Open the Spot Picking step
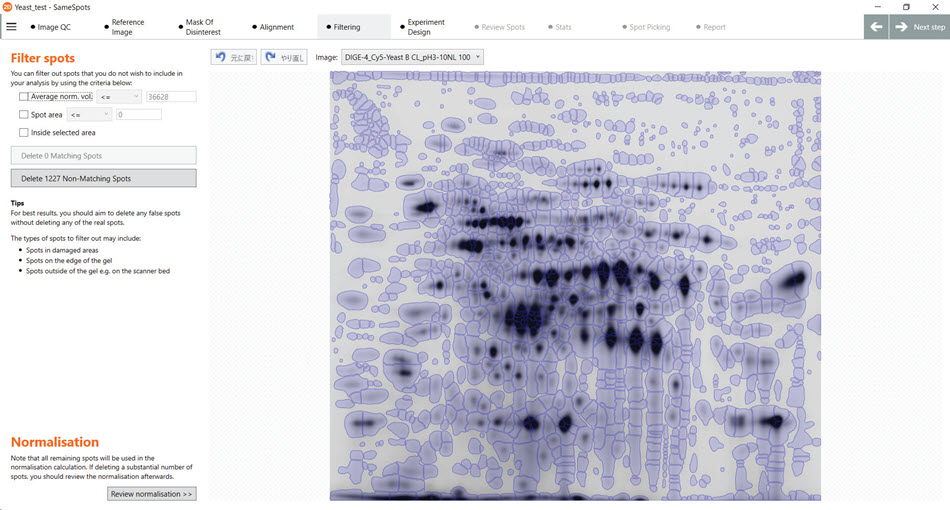The height and width of the screenshot is (510, 950). (x=646, y=27)
